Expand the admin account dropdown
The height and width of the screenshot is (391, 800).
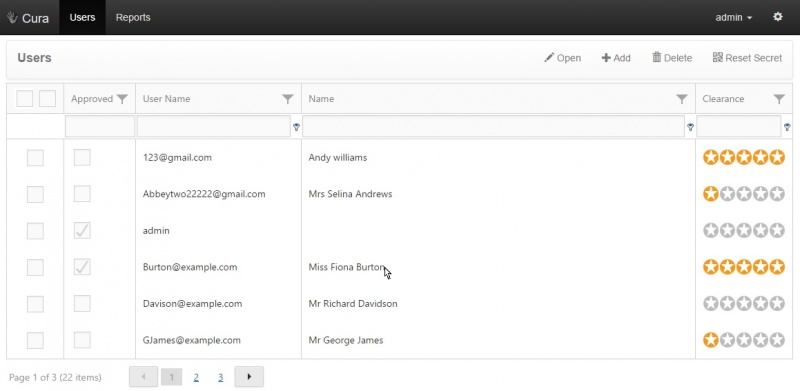[734, 17]
